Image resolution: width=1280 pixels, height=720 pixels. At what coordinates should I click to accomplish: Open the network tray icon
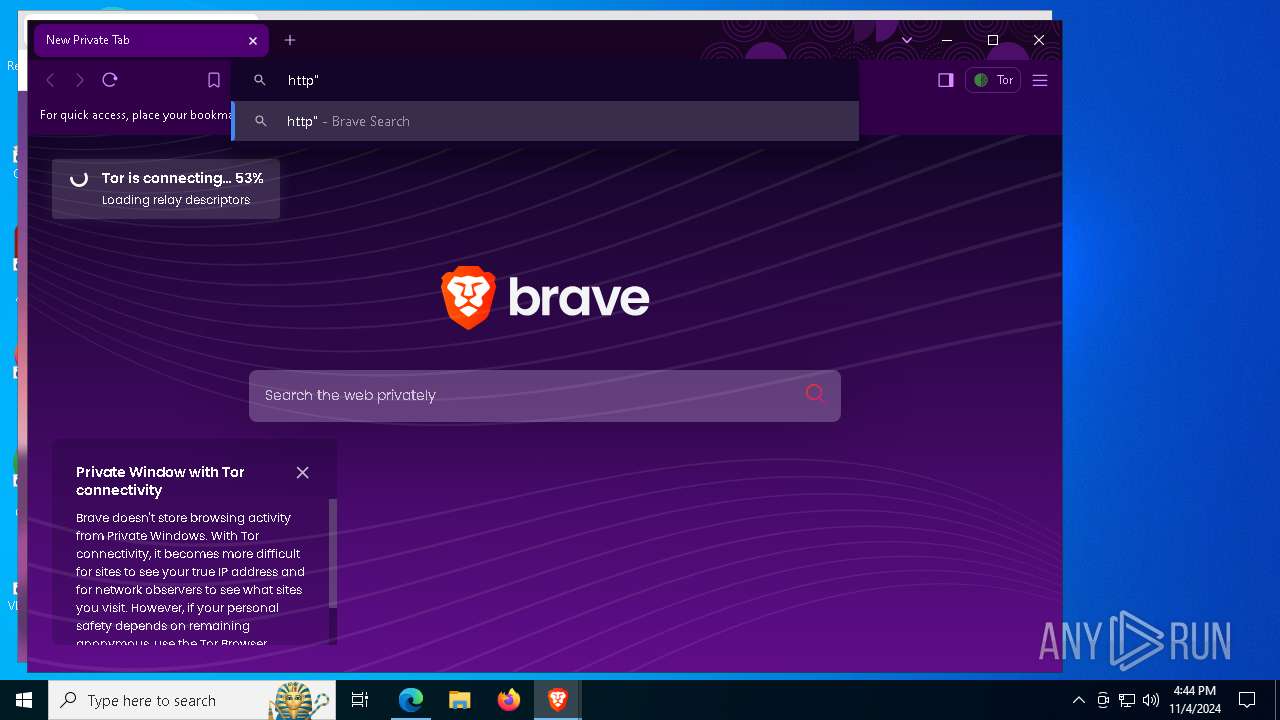(x=1127, y=700)
